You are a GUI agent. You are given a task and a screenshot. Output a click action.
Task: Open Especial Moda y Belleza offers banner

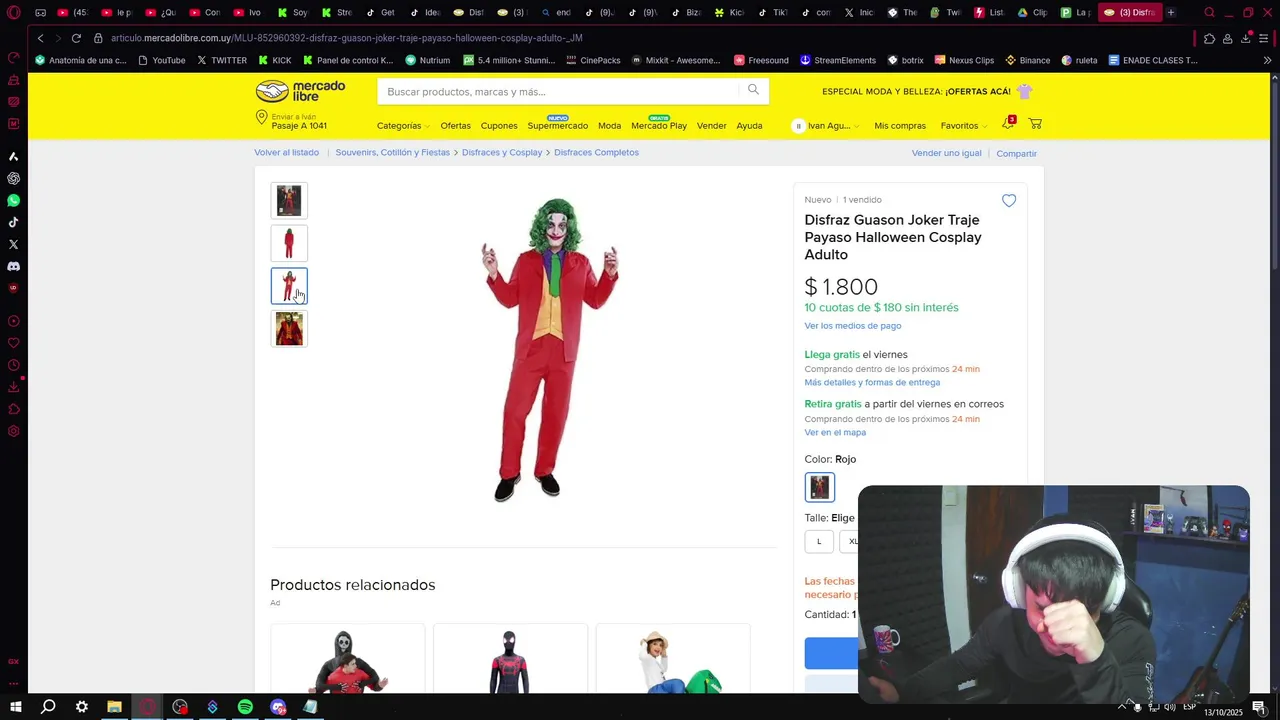click(x=927, y=91)
